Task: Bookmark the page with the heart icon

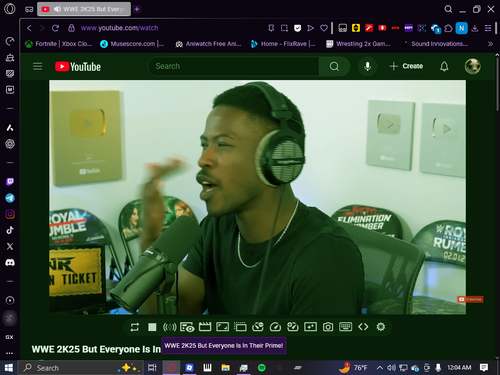Action: pyautogui.click(x=324, y=28)
